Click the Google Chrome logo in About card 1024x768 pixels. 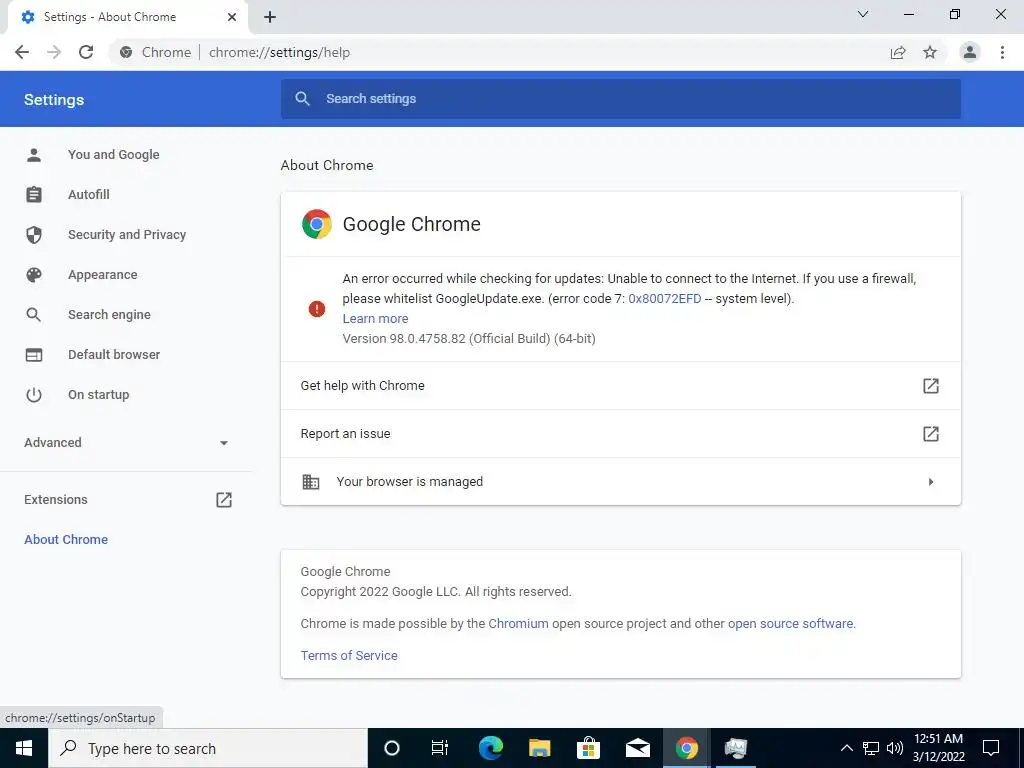[x=317, y=224]
